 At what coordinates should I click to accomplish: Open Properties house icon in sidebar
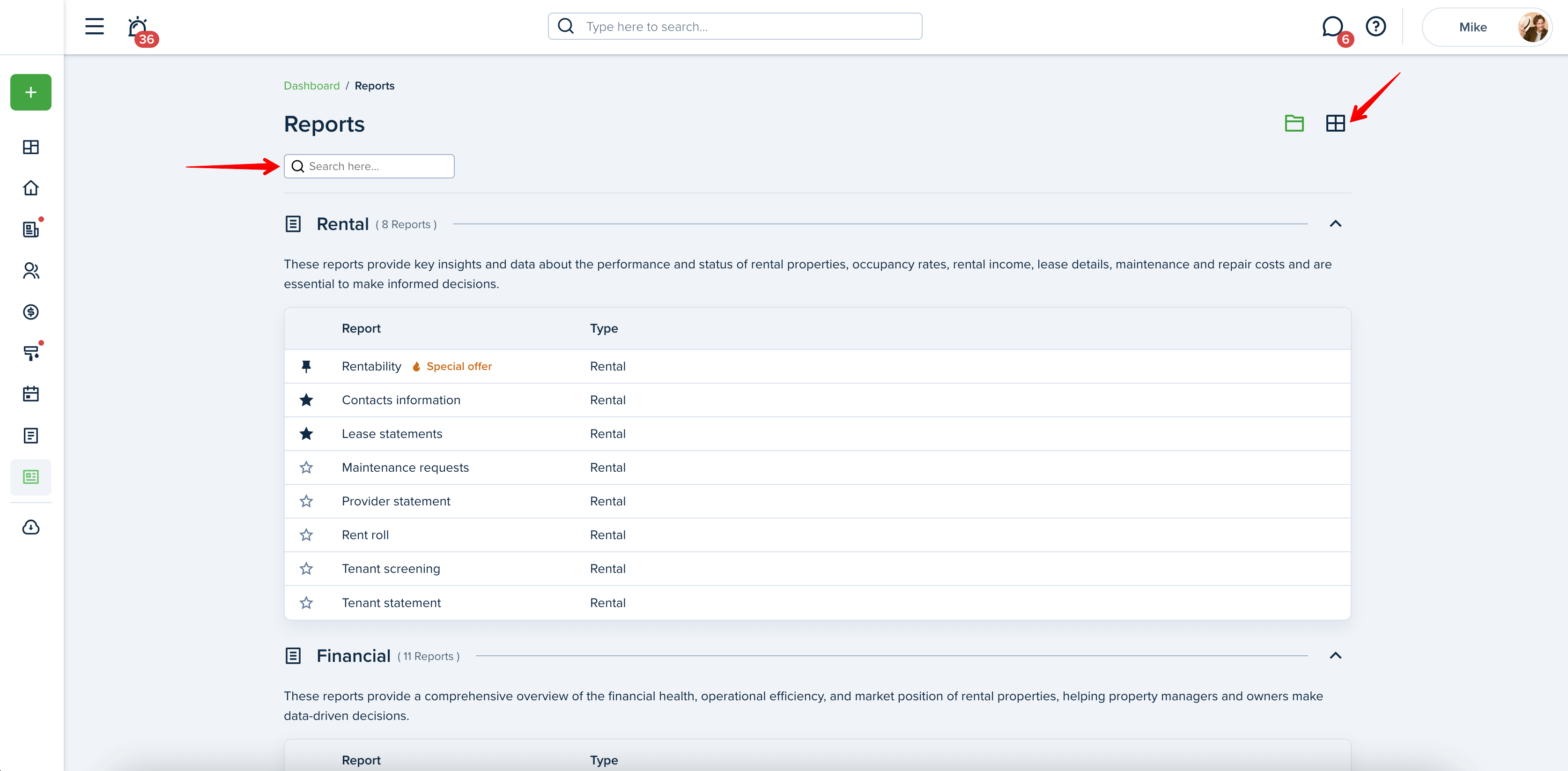click(31, 188)
